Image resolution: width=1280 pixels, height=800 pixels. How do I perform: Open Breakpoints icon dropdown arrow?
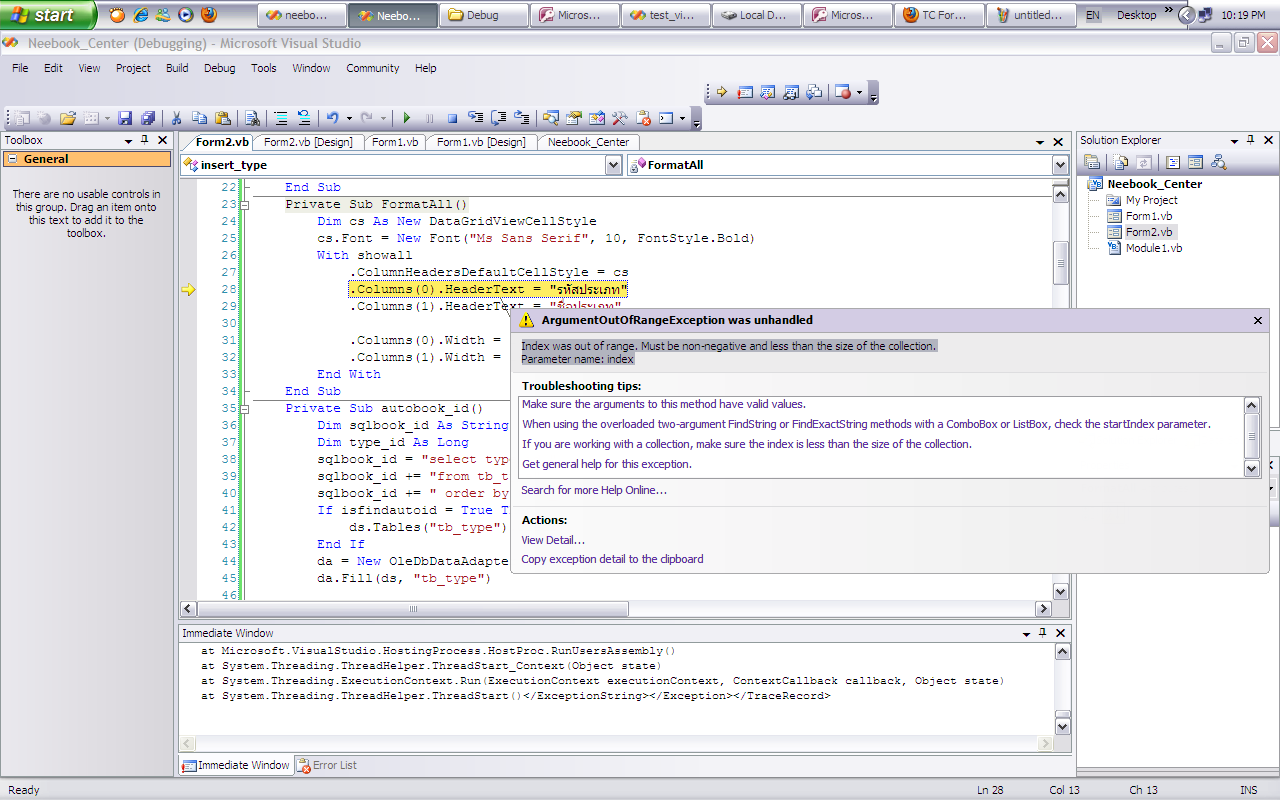[x=859, y=92]
